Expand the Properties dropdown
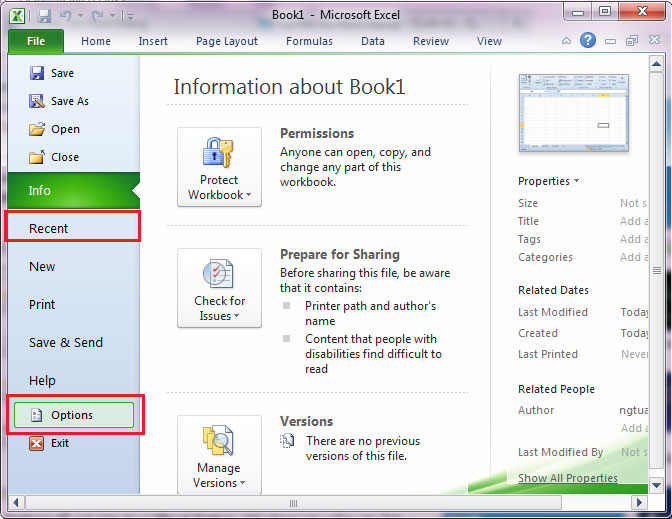 pos(549,181)
